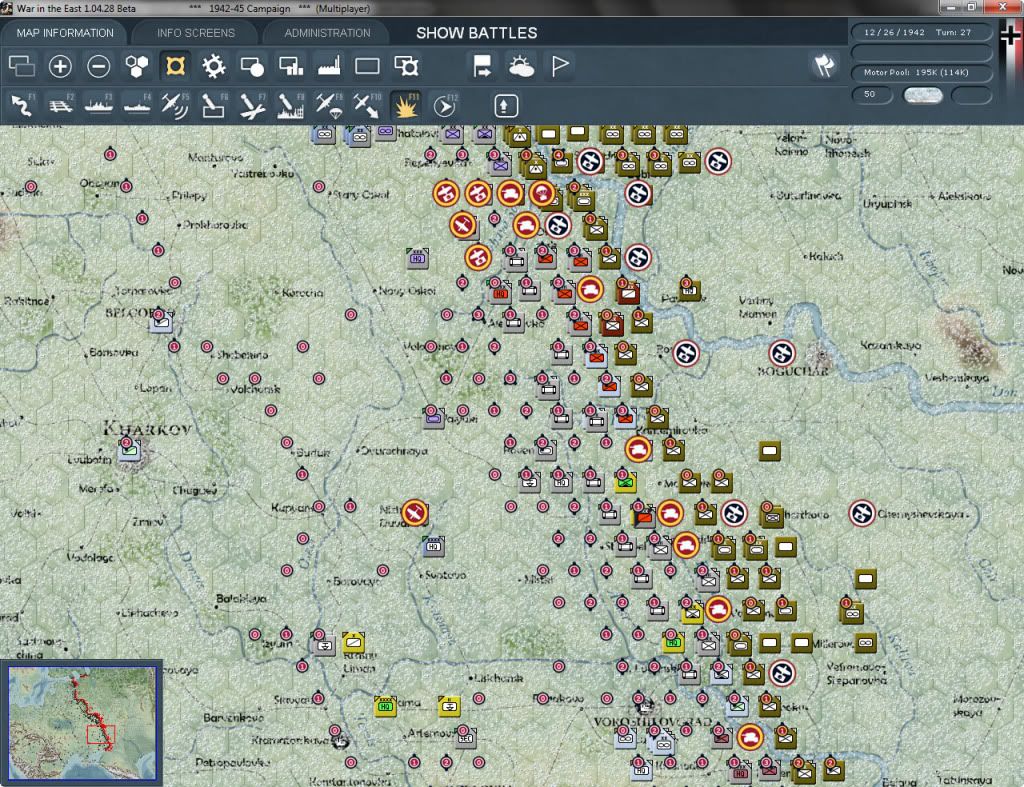Select the F9 air transport parachute mode
Image resolution: width=1024 pixels, height=787 pixels.
pos(328,106)
